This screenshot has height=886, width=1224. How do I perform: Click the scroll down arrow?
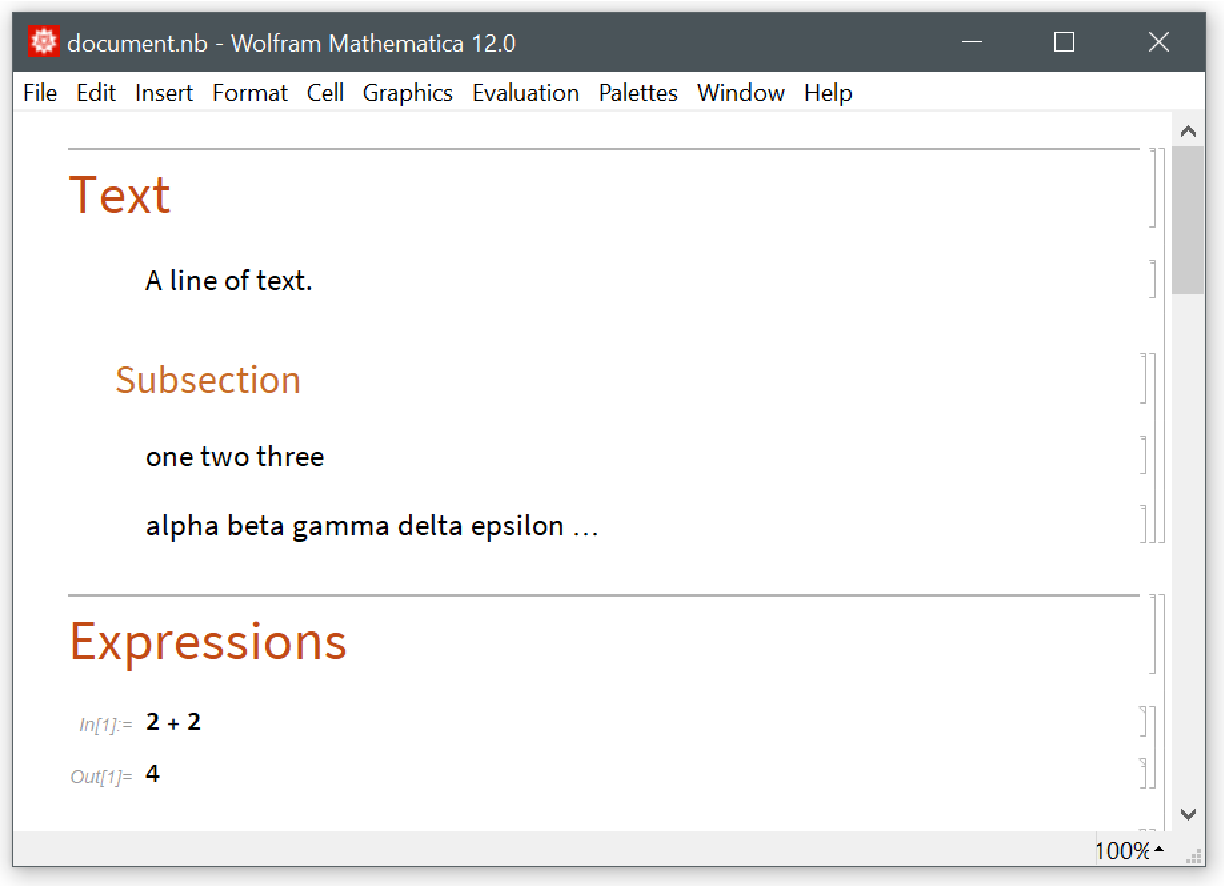(1188, 814)
